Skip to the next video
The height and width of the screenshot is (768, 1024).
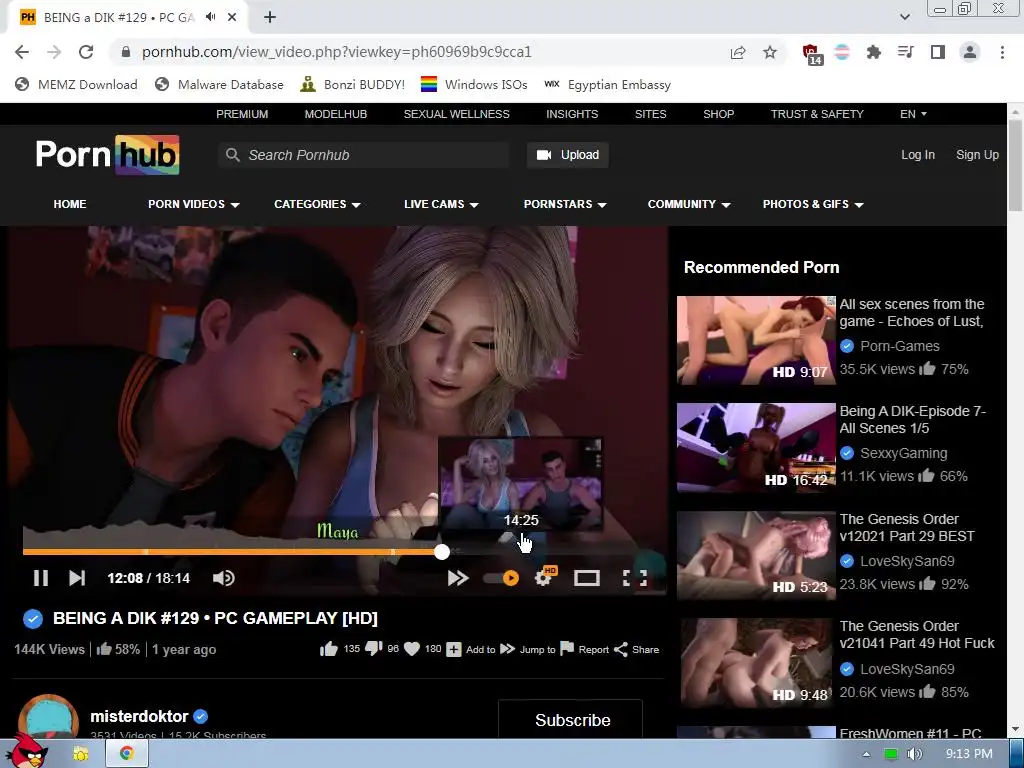coord(77,578)
